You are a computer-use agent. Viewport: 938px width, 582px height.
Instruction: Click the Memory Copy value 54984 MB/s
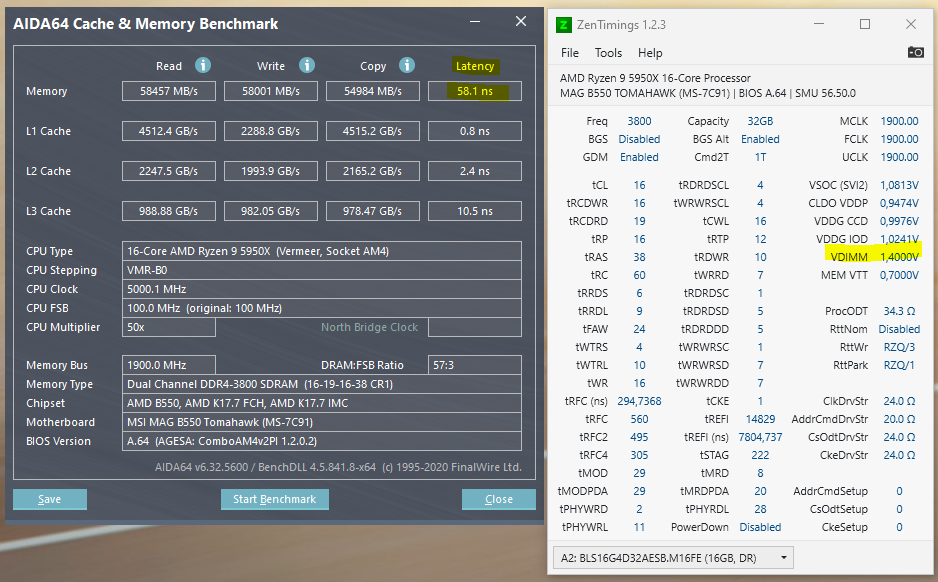tap(373, 91)
